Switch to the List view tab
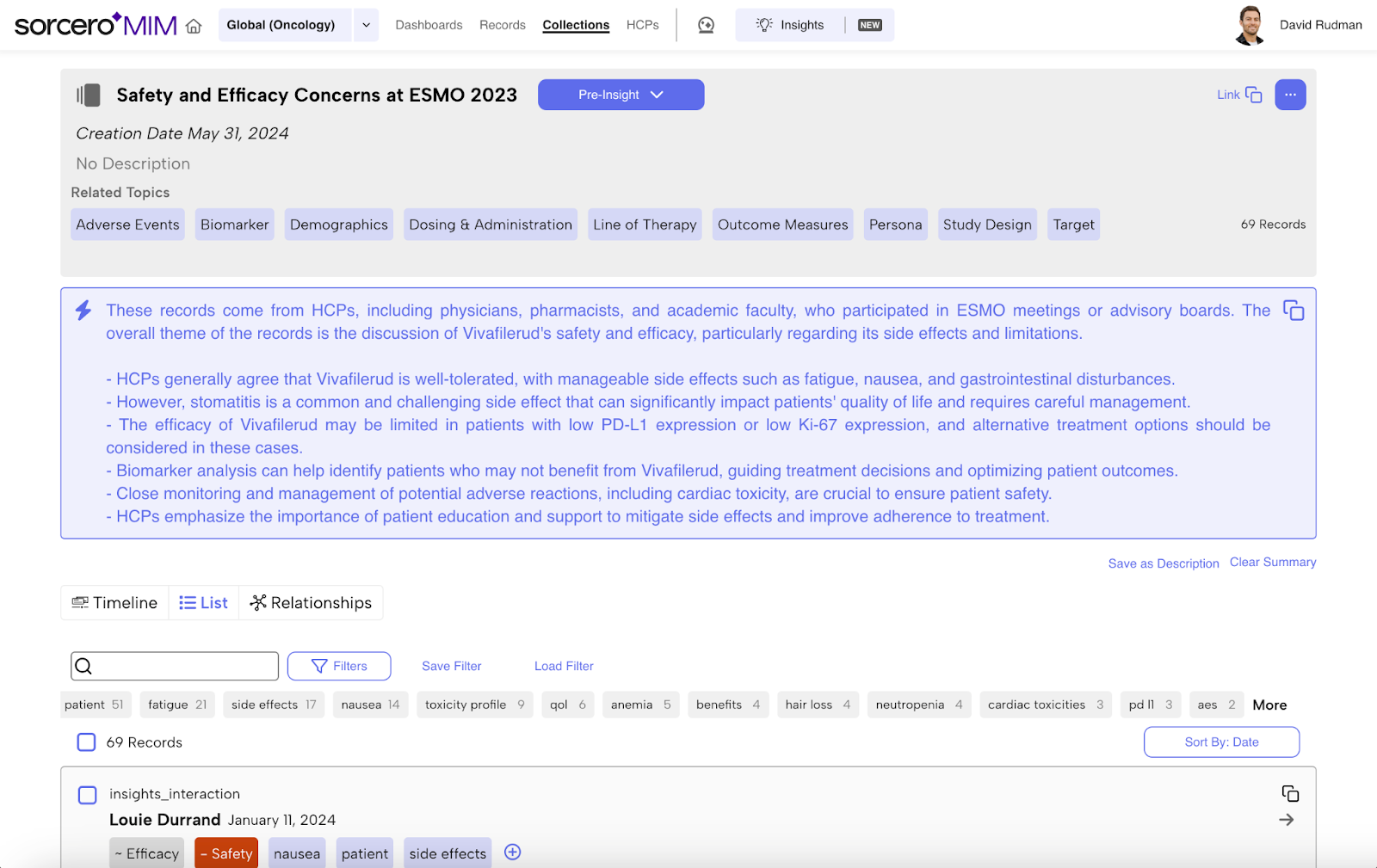This screenshot has width=1377, height=868. [x=203, y=603]
